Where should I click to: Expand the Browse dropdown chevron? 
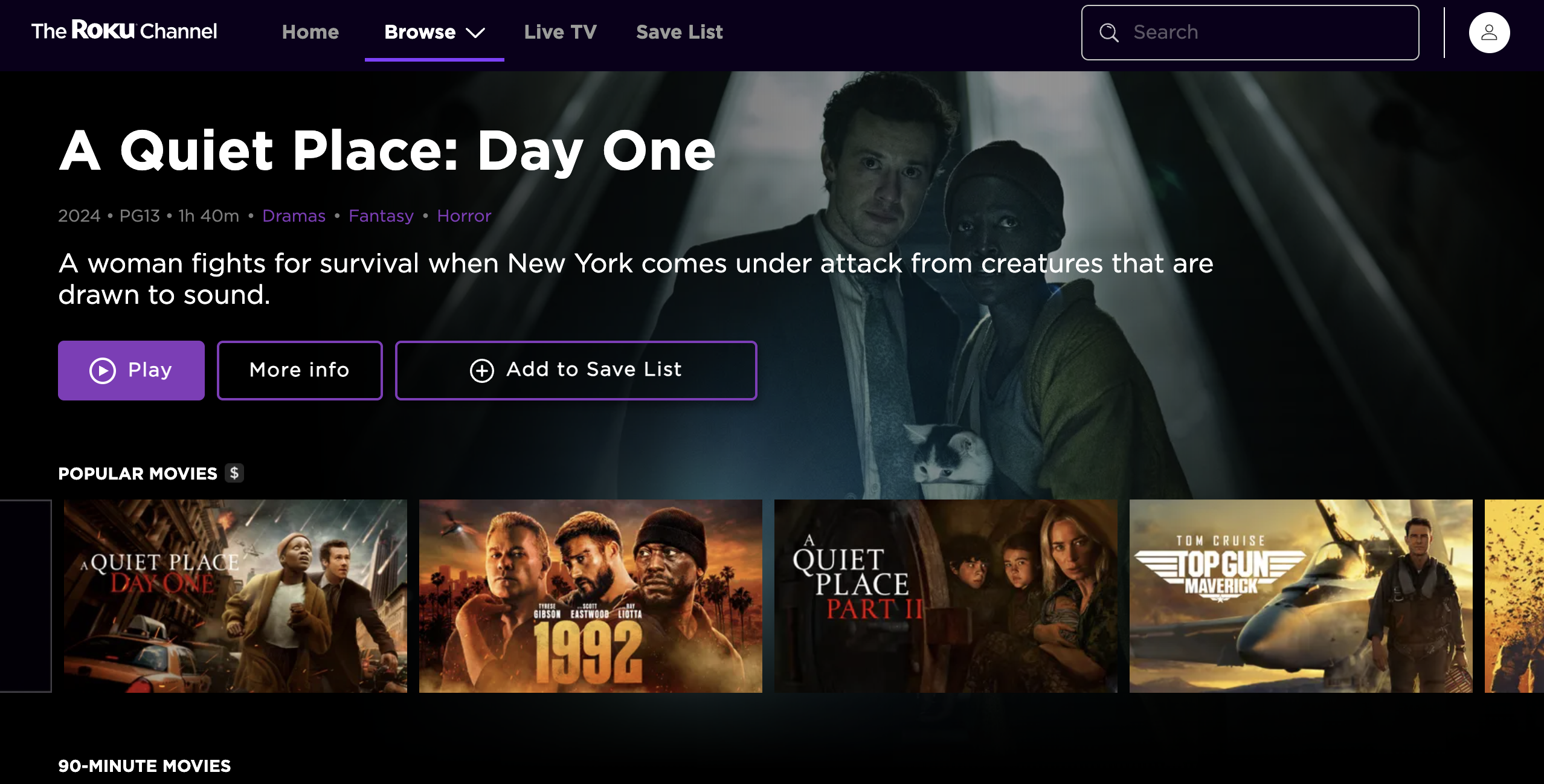476,33
